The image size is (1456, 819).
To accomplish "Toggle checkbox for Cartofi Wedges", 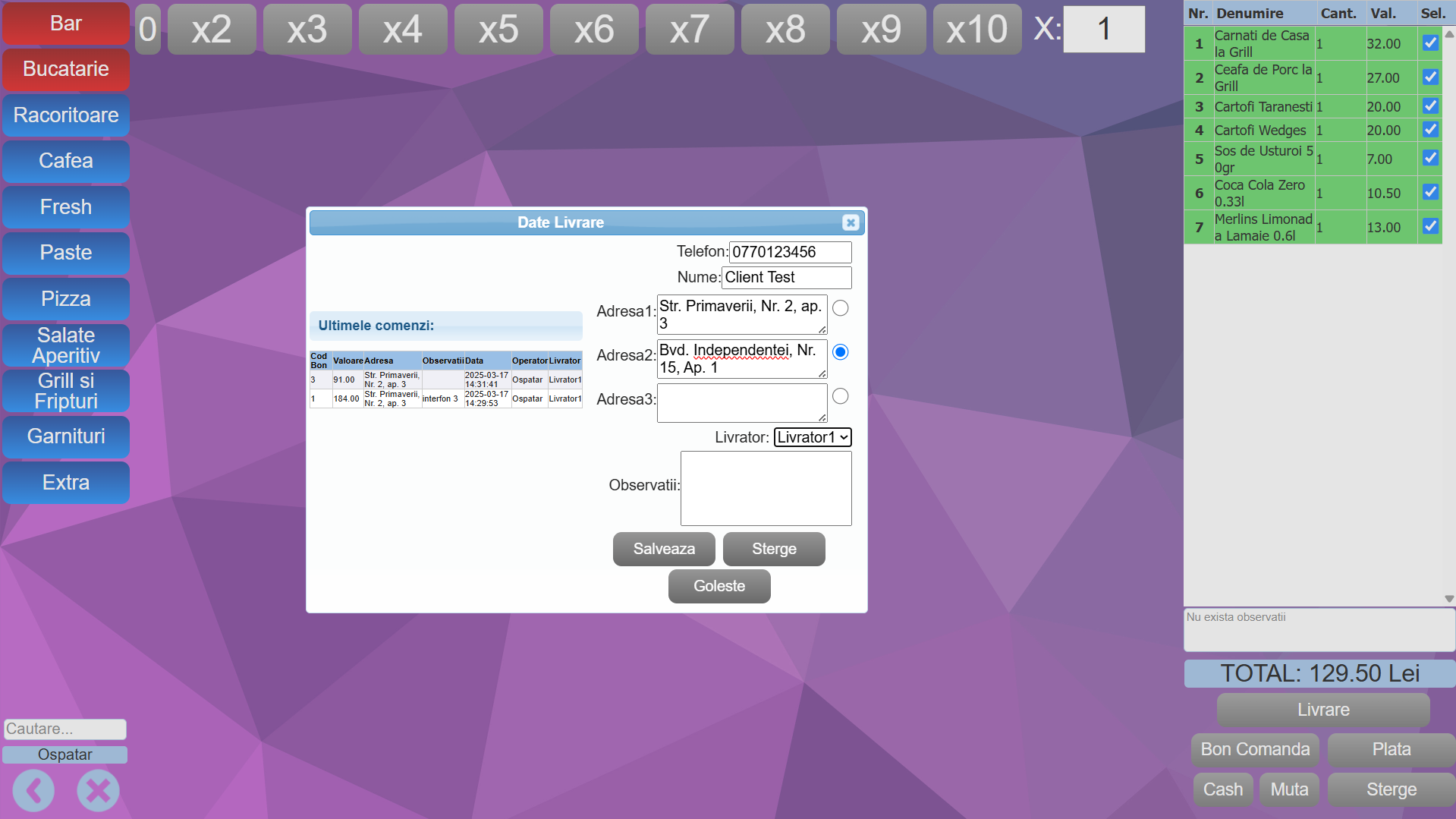I will click(x=1430, y=130).
